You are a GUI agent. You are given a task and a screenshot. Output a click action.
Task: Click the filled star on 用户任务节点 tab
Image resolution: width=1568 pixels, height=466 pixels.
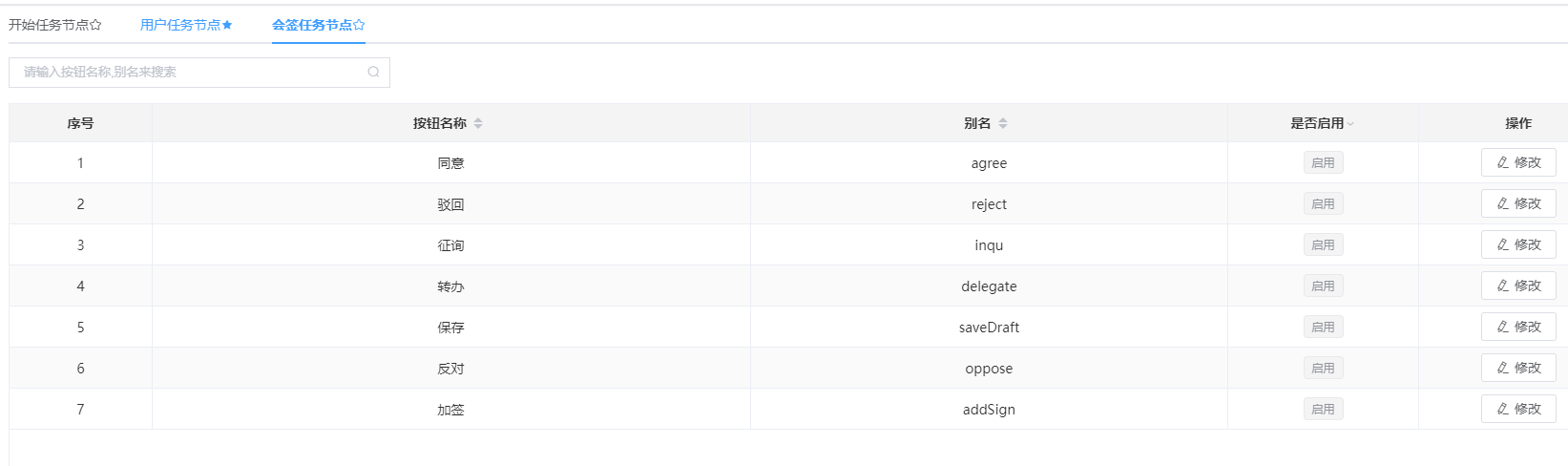click(227, 25)
